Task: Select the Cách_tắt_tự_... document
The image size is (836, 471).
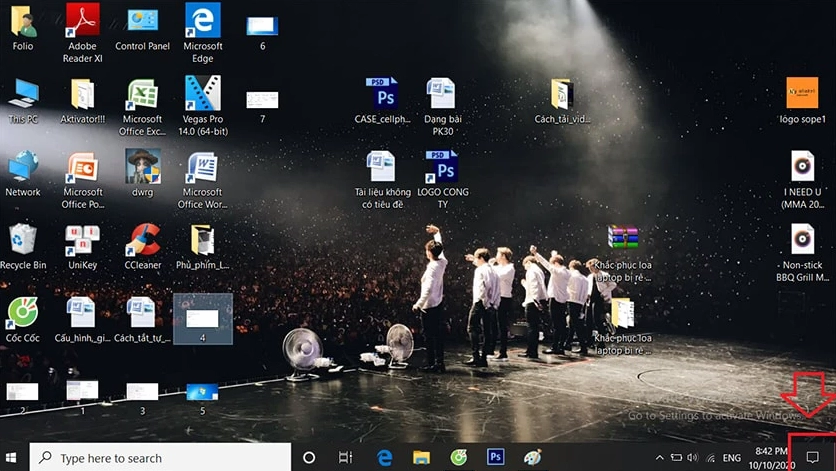Action: coord(142,320)
